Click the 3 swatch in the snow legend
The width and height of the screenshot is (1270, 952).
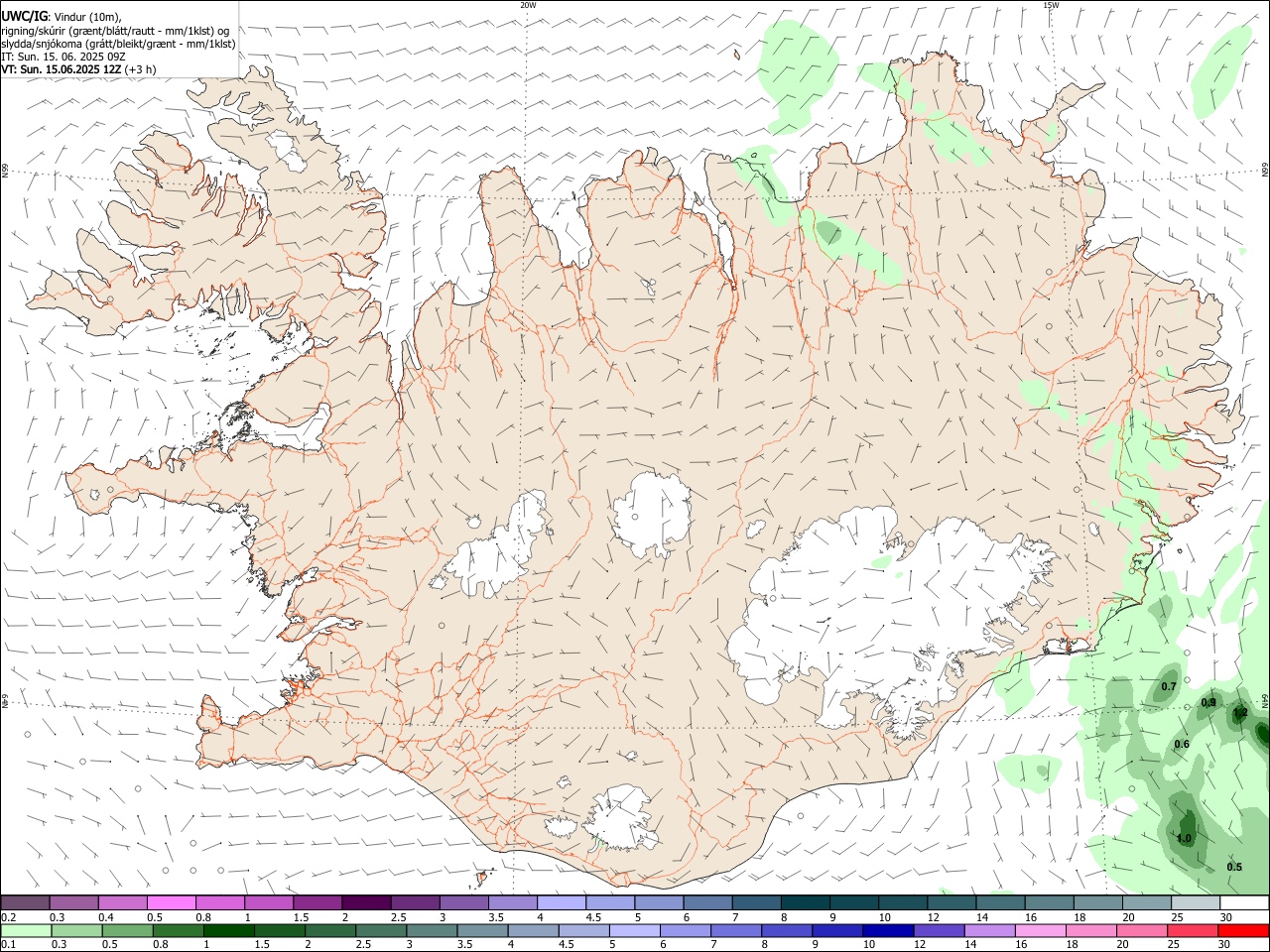pos(463,902)
